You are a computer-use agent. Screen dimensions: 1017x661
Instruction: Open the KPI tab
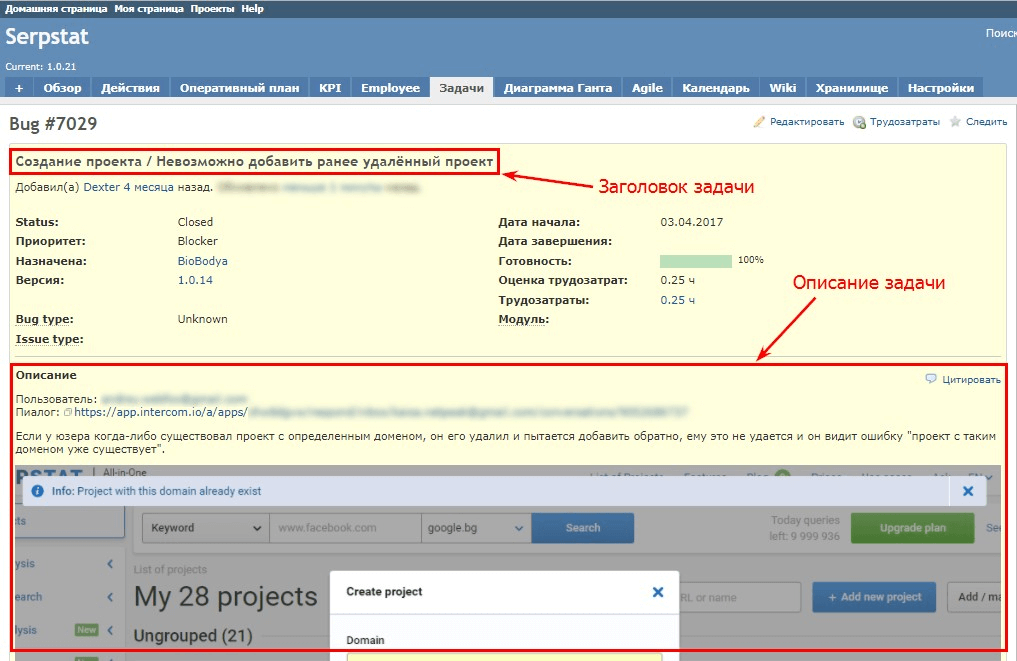pyautogui.click(x=329, y=88)
